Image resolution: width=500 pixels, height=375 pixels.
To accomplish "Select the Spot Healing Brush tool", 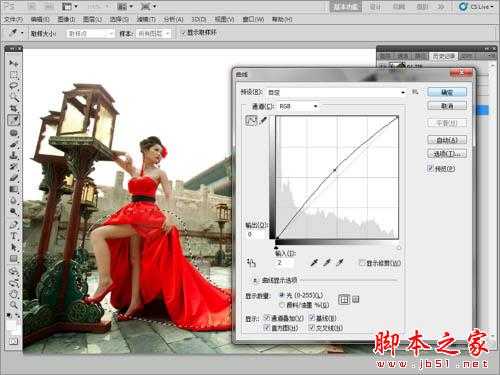I will (x=14, y=133).
